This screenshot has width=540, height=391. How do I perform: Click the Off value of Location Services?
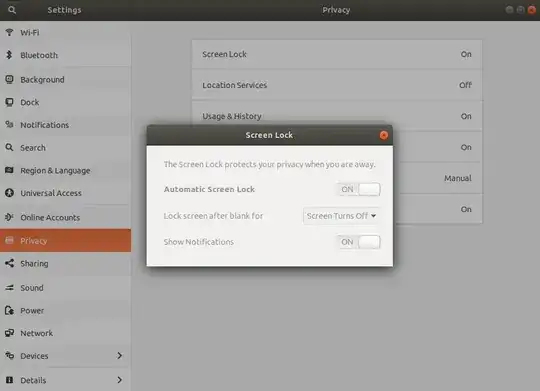[x=465, y=85]
